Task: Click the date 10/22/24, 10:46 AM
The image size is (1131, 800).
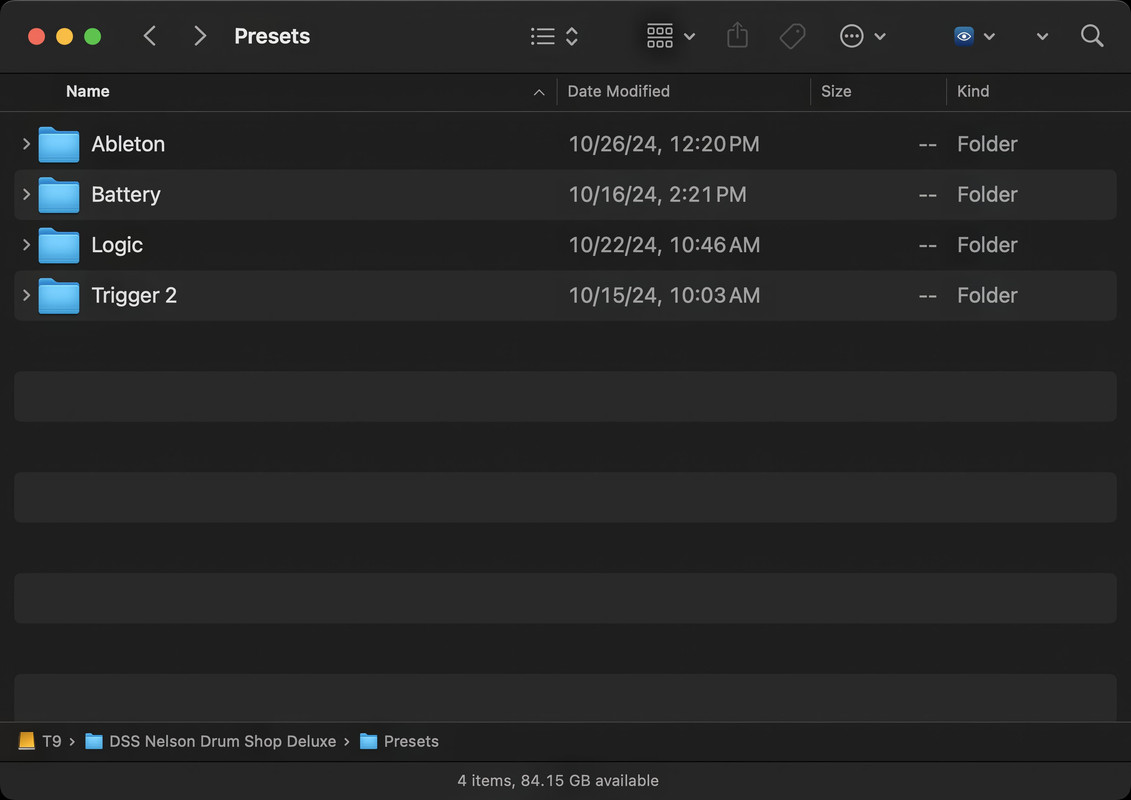Action: point(664,245)
